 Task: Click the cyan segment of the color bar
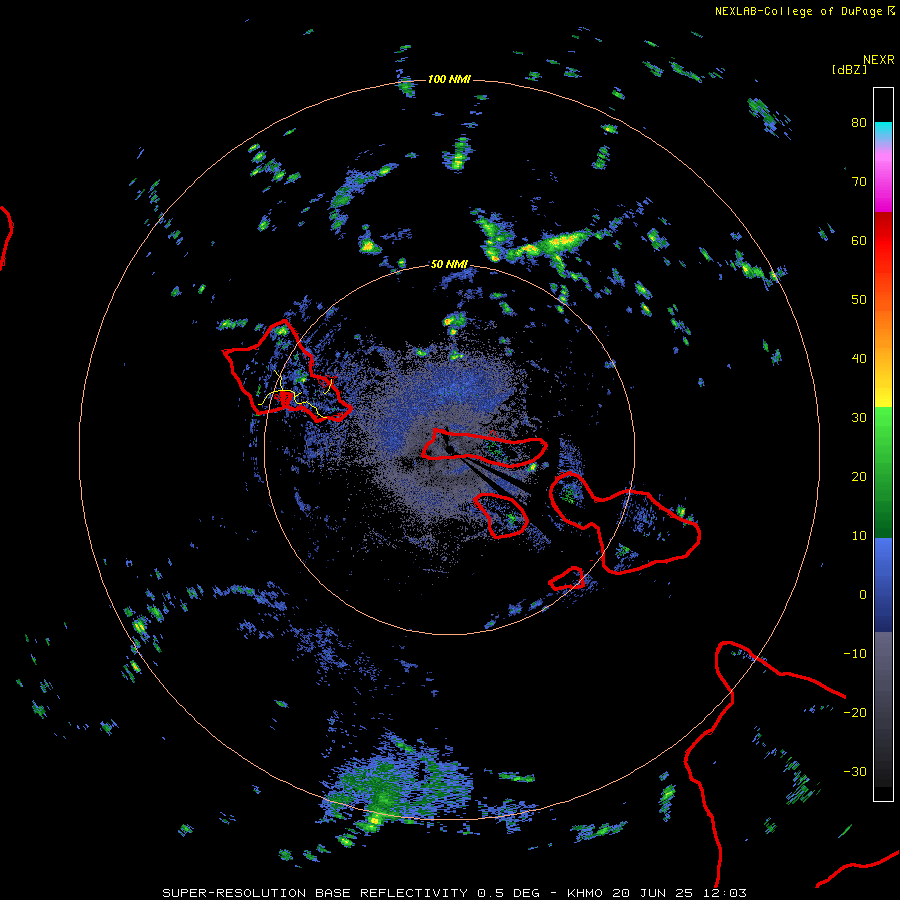coord(883,131)
